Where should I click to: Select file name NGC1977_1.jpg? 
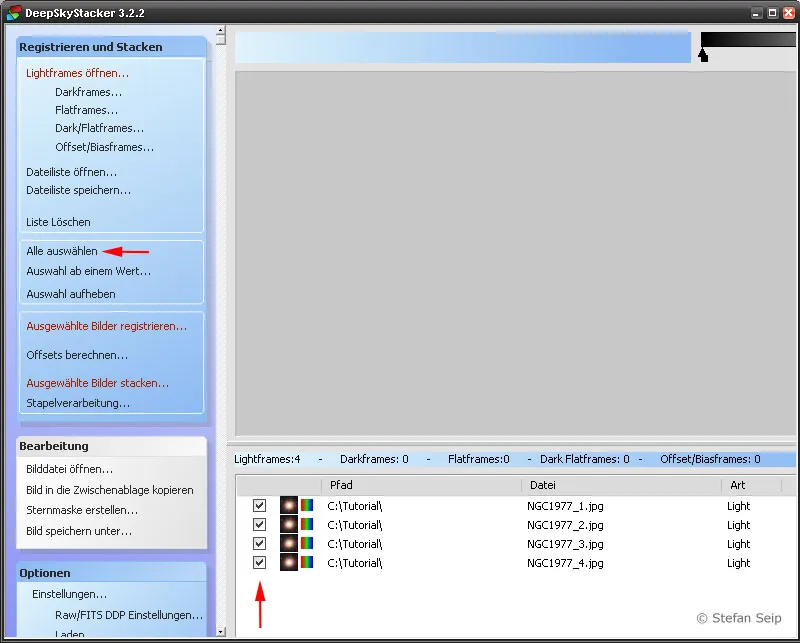pos(565,506)
